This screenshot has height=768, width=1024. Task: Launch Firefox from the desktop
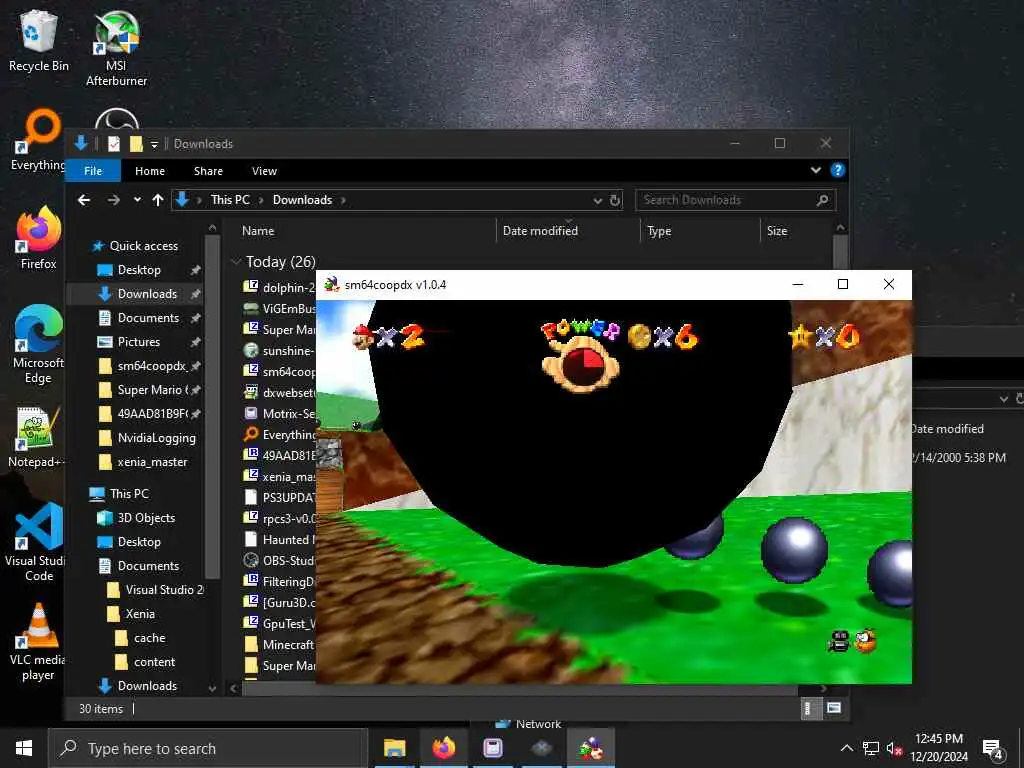(x=39, y=238)
